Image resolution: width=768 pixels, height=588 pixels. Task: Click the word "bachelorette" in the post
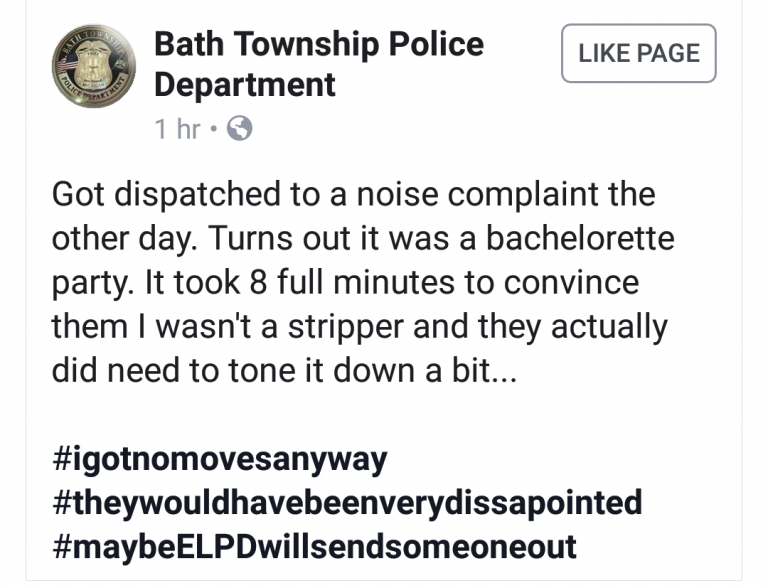580,239
